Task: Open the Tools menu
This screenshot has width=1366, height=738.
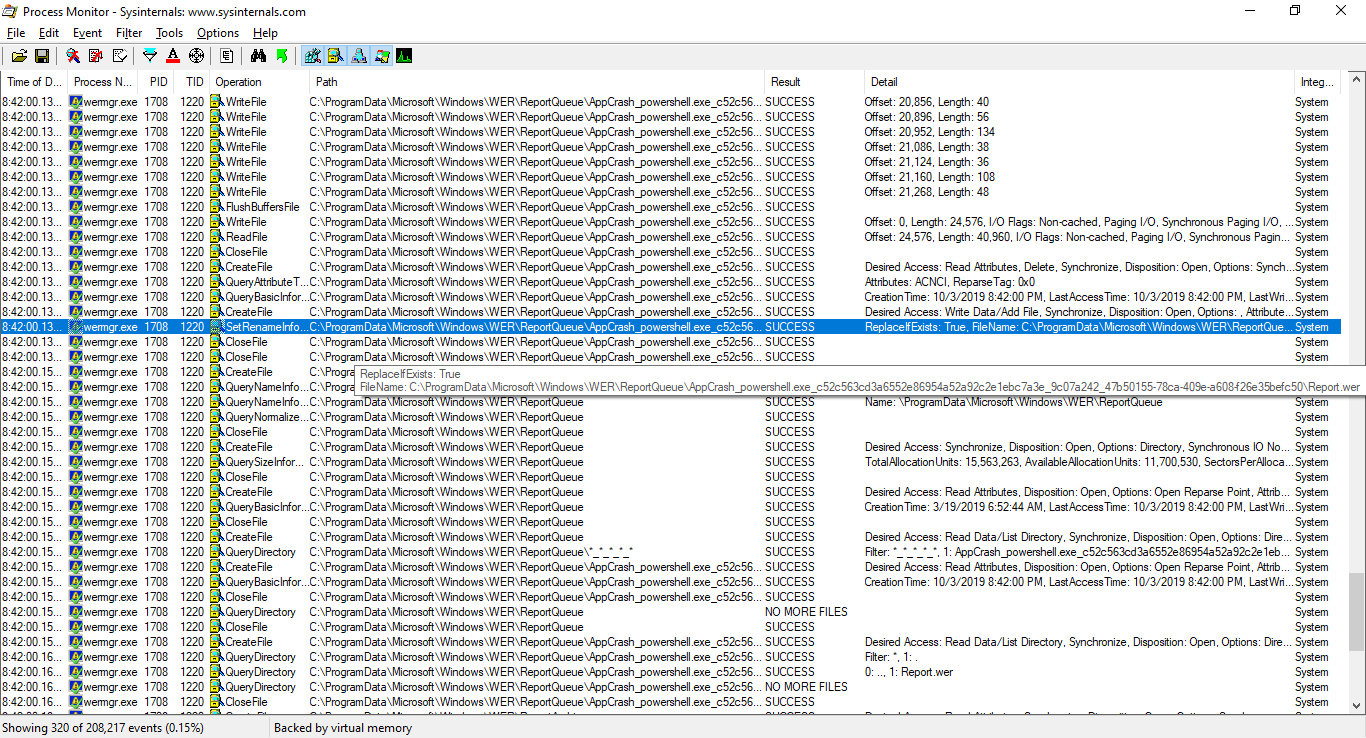Action: click(x=170, y=33)
